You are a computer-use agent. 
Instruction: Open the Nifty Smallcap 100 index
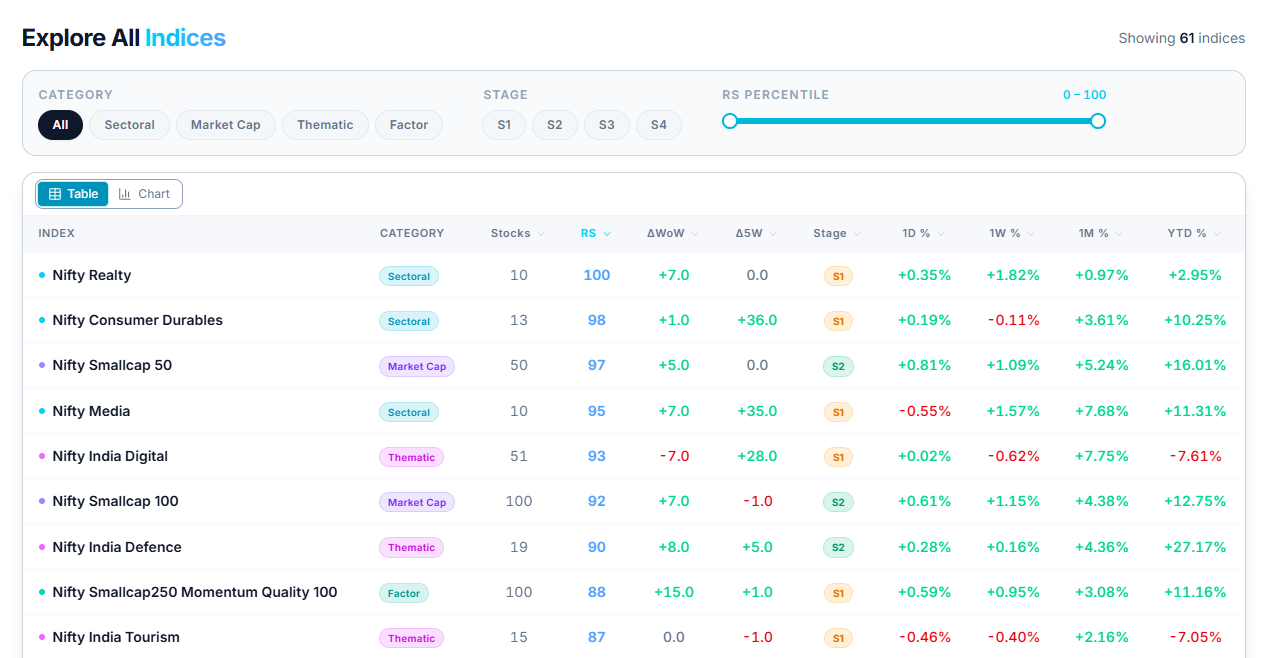click(x=116, y=501)
